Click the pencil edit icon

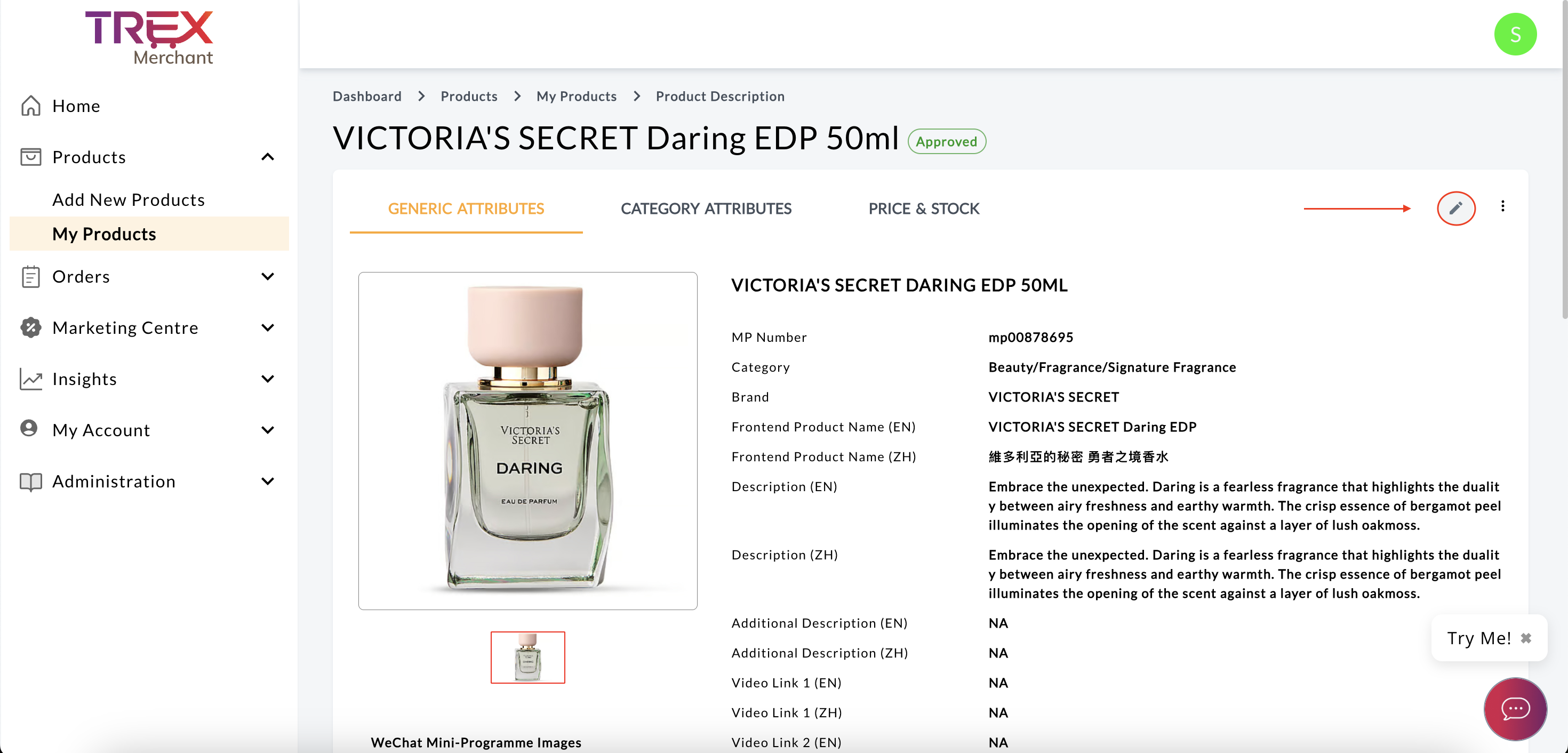tap(1455, 208)
